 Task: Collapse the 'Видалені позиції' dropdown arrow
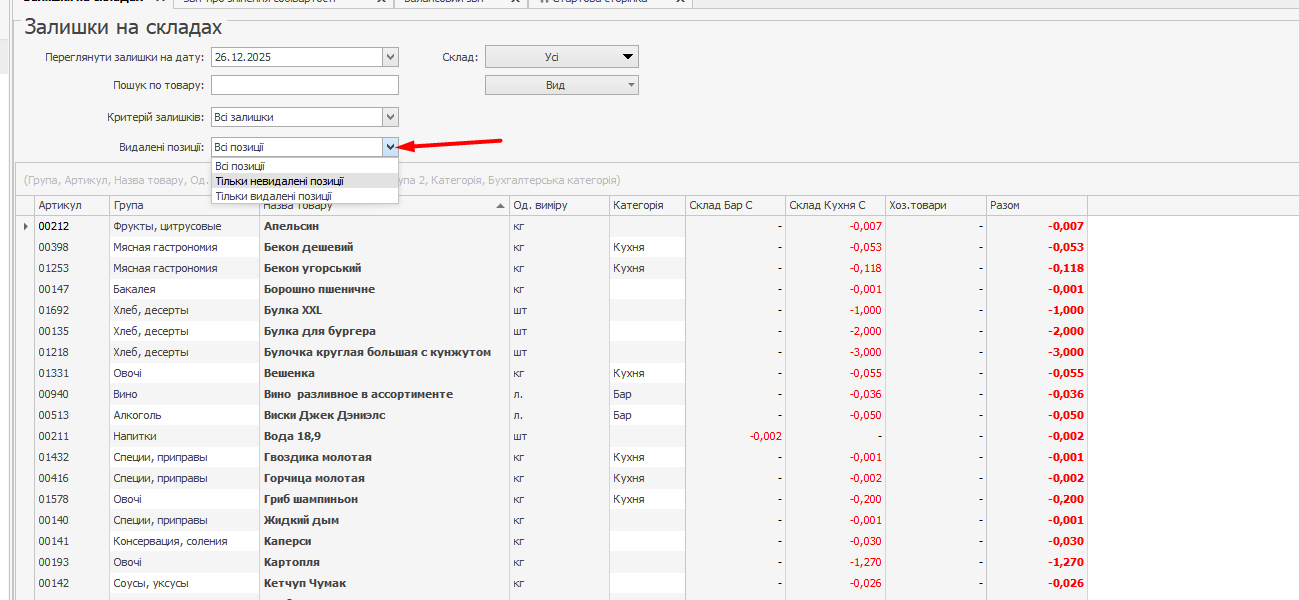(x=390, y=147)
